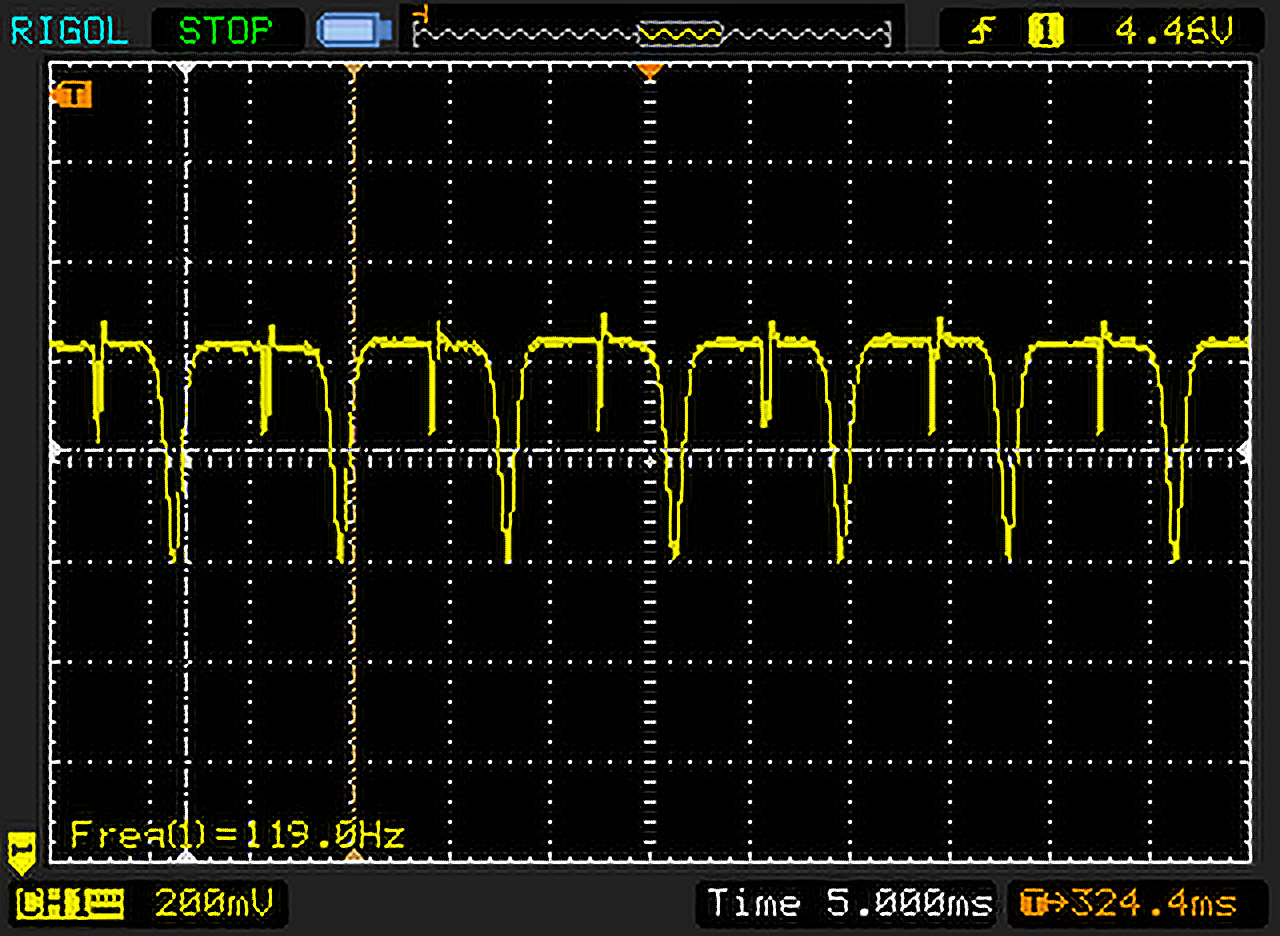Screen dimensions: 1280x936
Task: Select the Time 5.000ms timebase readout
Action: (848, 903)
